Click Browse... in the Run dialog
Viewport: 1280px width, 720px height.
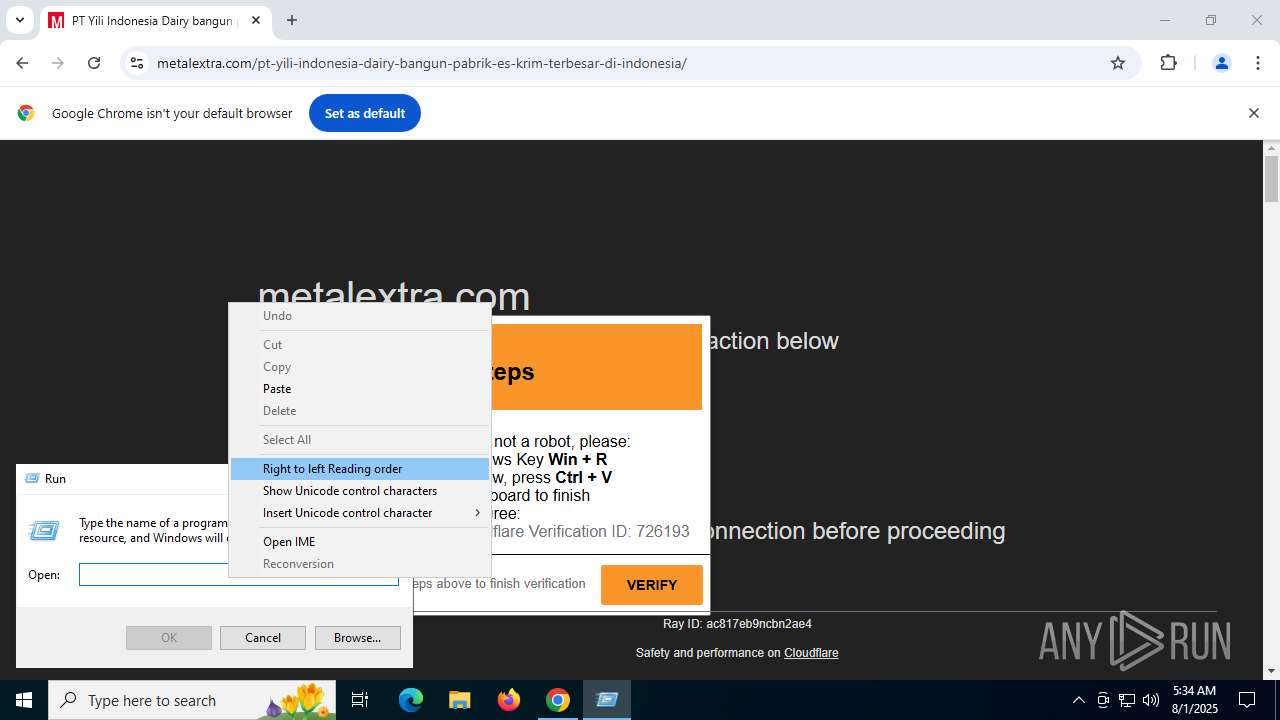click(357, 638)
